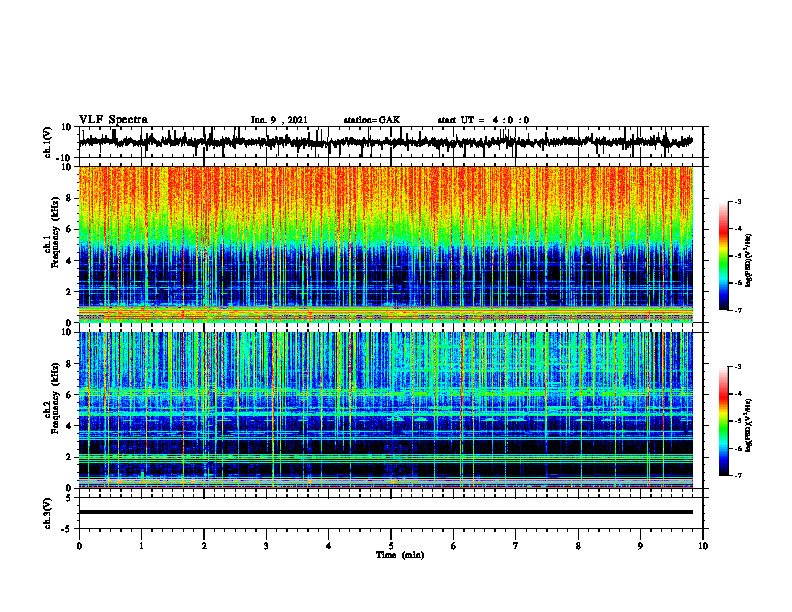Select the "-7" label on ch.1 colorbar
This screenshot has width=792, height=612.
click(738, 310)
